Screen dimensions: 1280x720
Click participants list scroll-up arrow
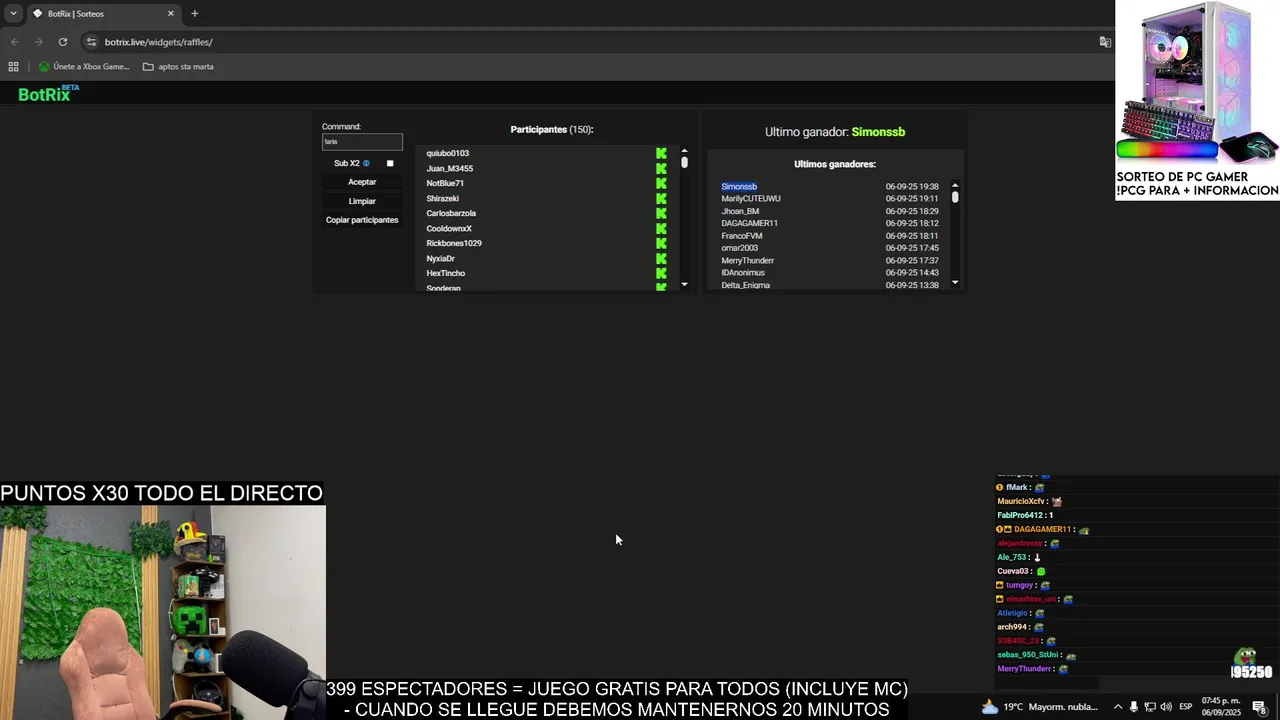click(x=684, y=151)
